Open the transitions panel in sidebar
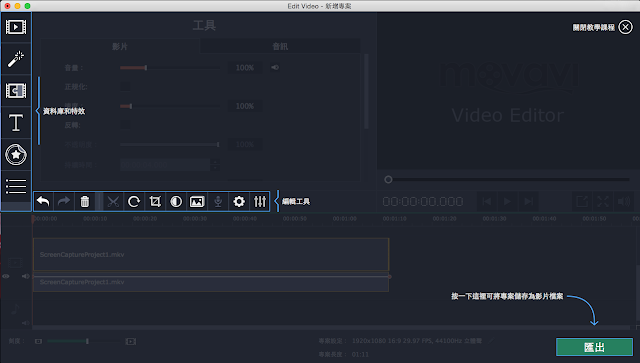The height and width of the screenshot is (363, 640). pos(16,91)
